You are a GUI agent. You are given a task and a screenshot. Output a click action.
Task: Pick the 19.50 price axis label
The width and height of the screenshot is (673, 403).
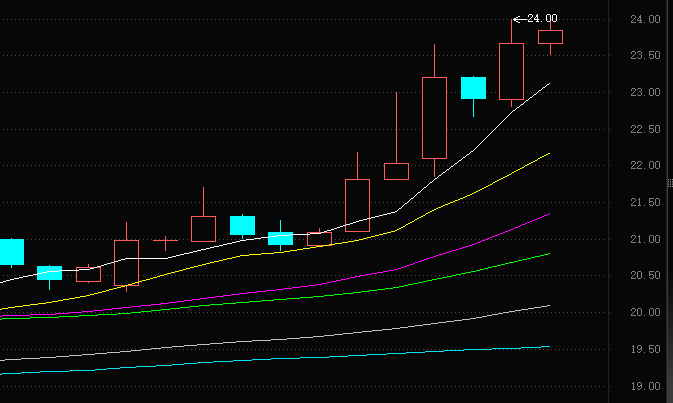[x=645, y=349]
